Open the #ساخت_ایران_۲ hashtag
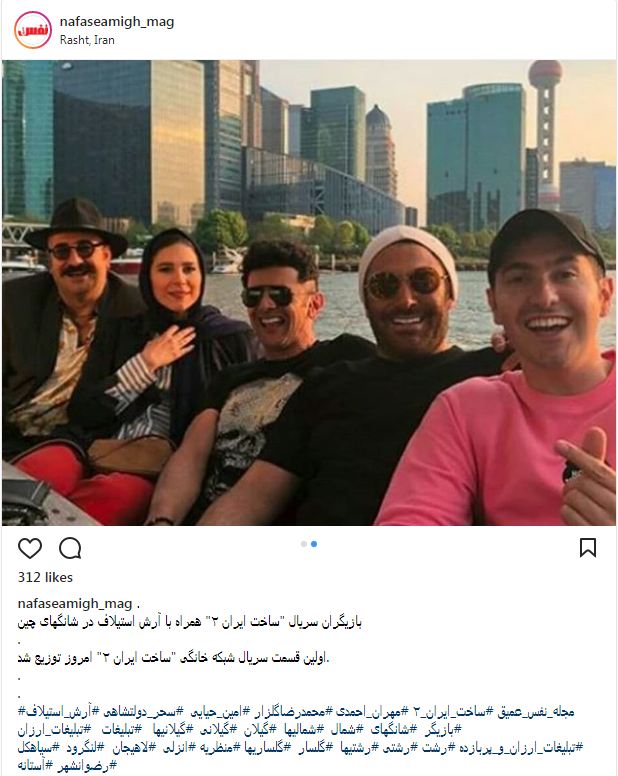Viewport: 618px width, 776px height. point(450,712)
